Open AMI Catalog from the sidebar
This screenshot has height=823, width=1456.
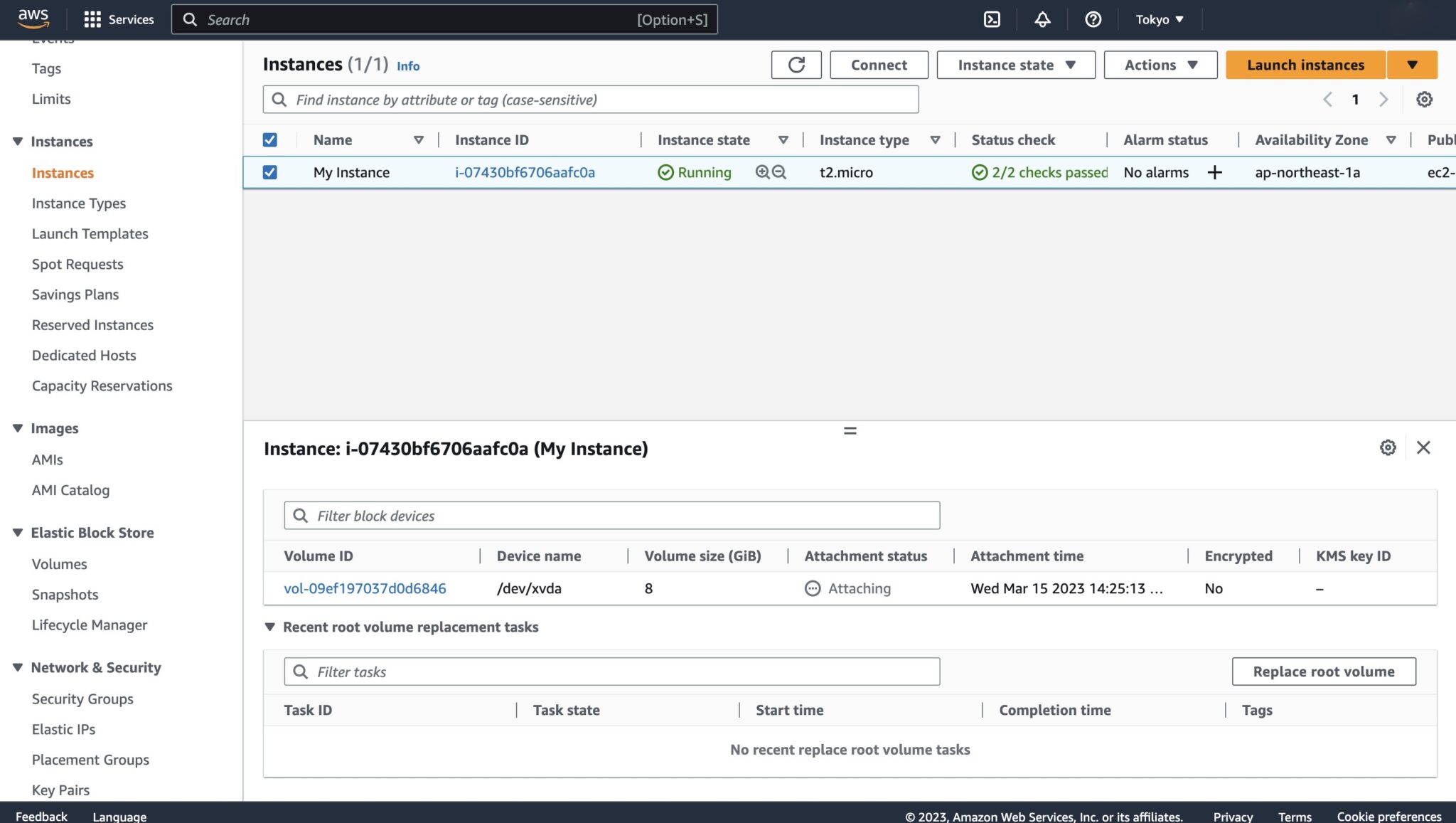[70, 489]
